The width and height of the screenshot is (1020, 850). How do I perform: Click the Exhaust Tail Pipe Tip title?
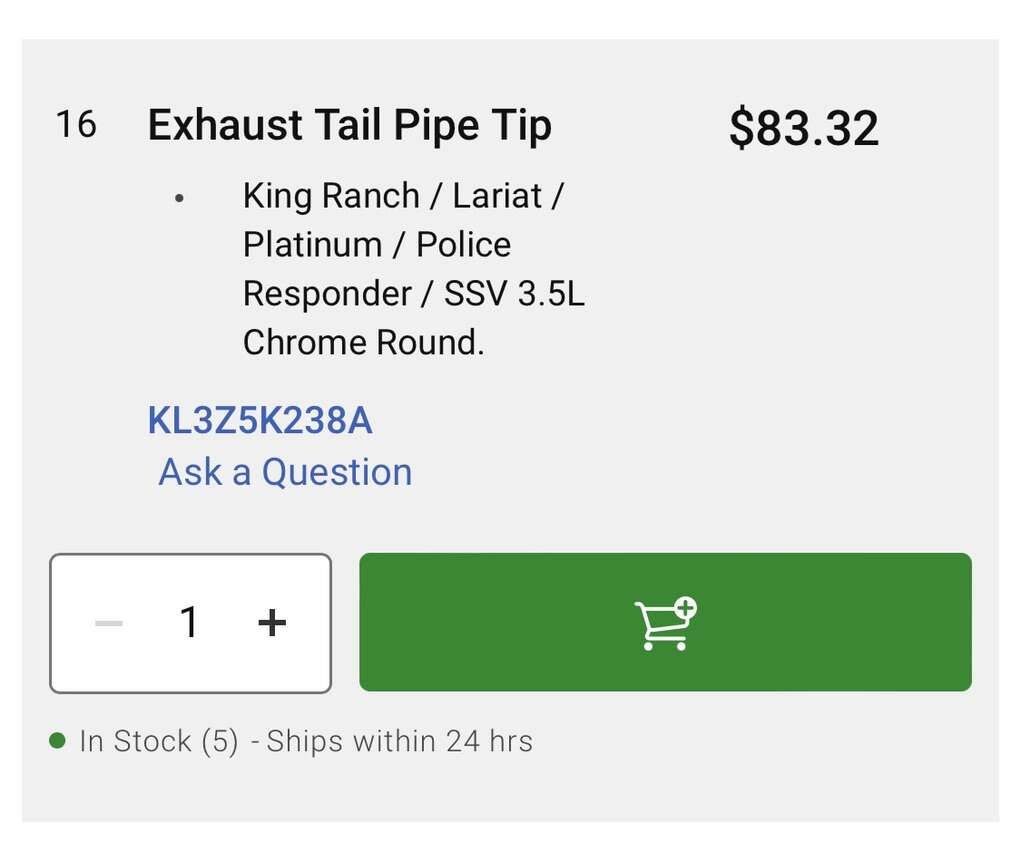(349, 126)
